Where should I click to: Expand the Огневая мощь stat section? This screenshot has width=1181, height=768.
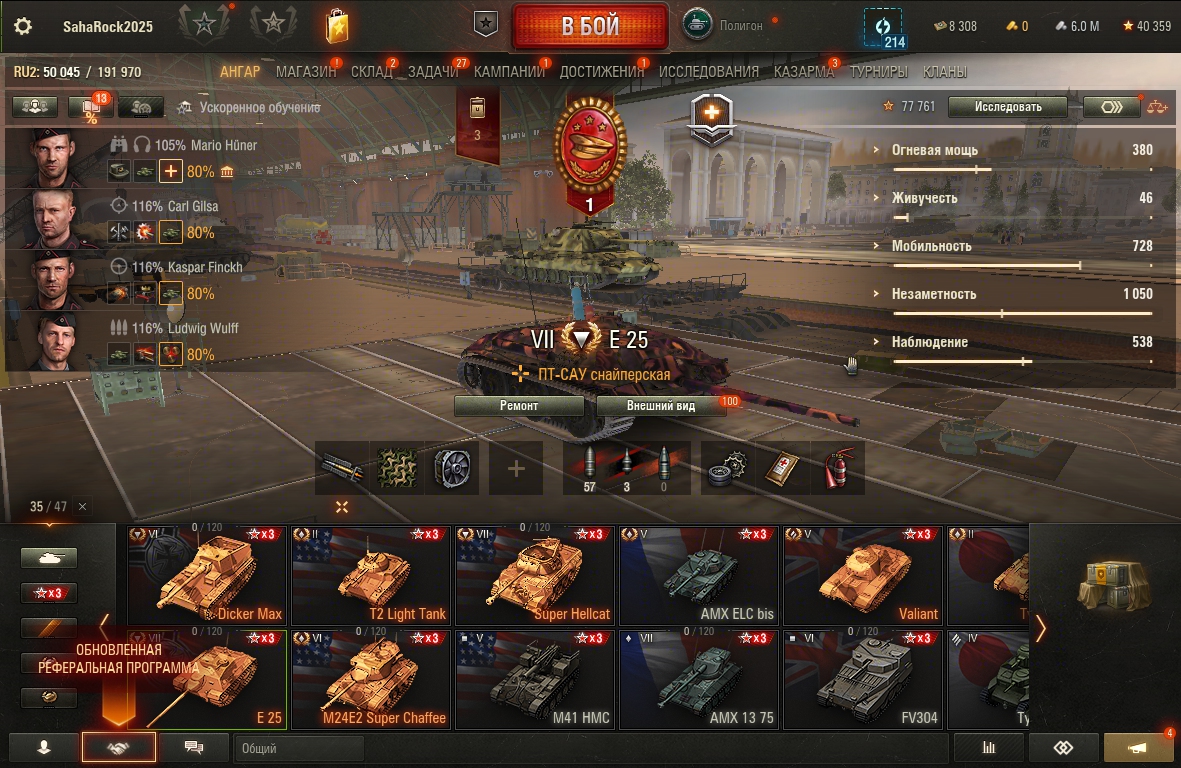coord(935,150)
